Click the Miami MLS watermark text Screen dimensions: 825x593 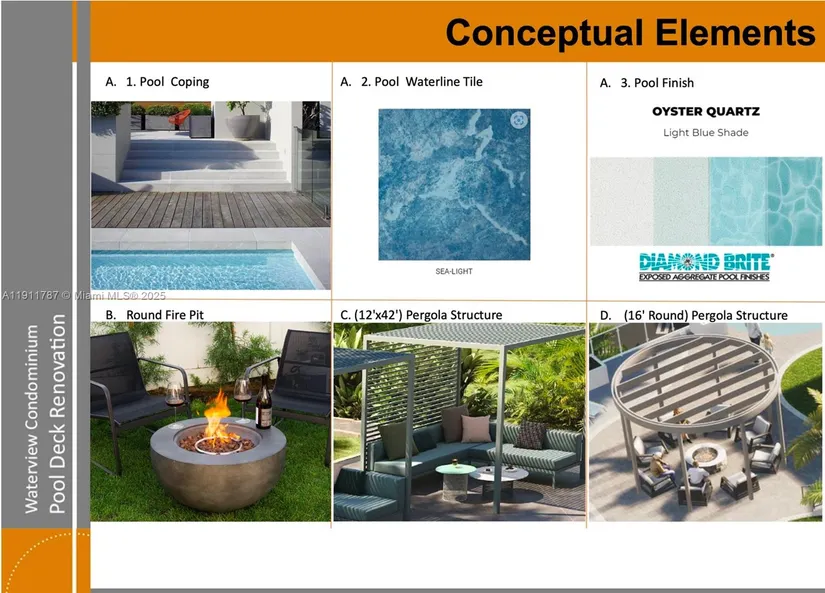click(x=84, y=296)
